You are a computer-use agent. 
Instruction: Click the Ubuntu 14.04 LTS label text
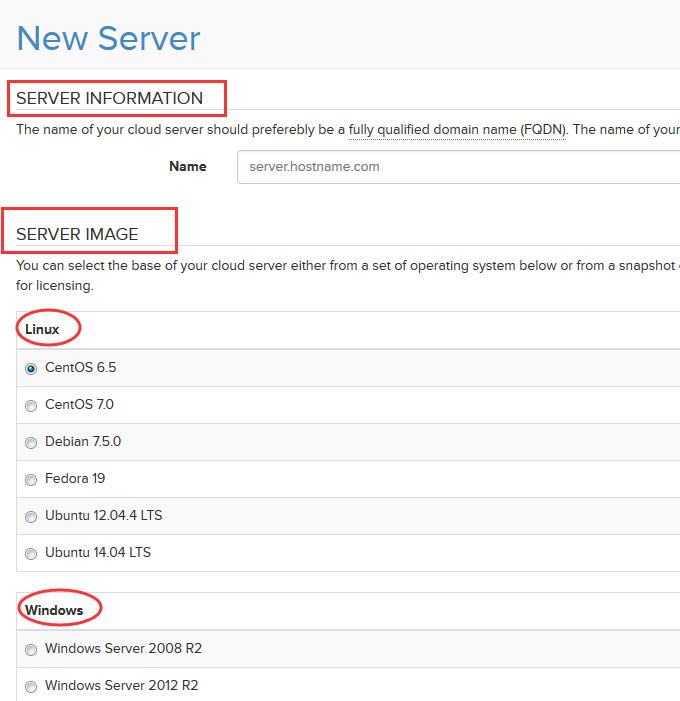pos(98,553)
